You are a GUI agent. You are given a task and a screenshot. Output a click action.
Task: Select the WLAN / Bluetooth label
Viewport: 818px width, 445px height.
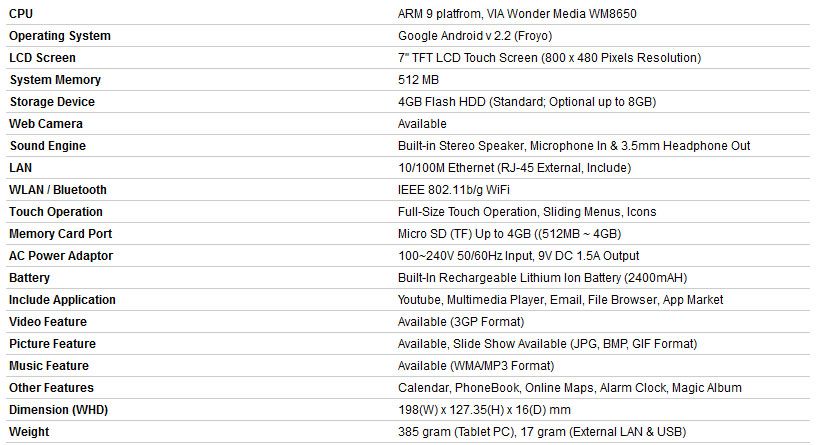point(57,190)
